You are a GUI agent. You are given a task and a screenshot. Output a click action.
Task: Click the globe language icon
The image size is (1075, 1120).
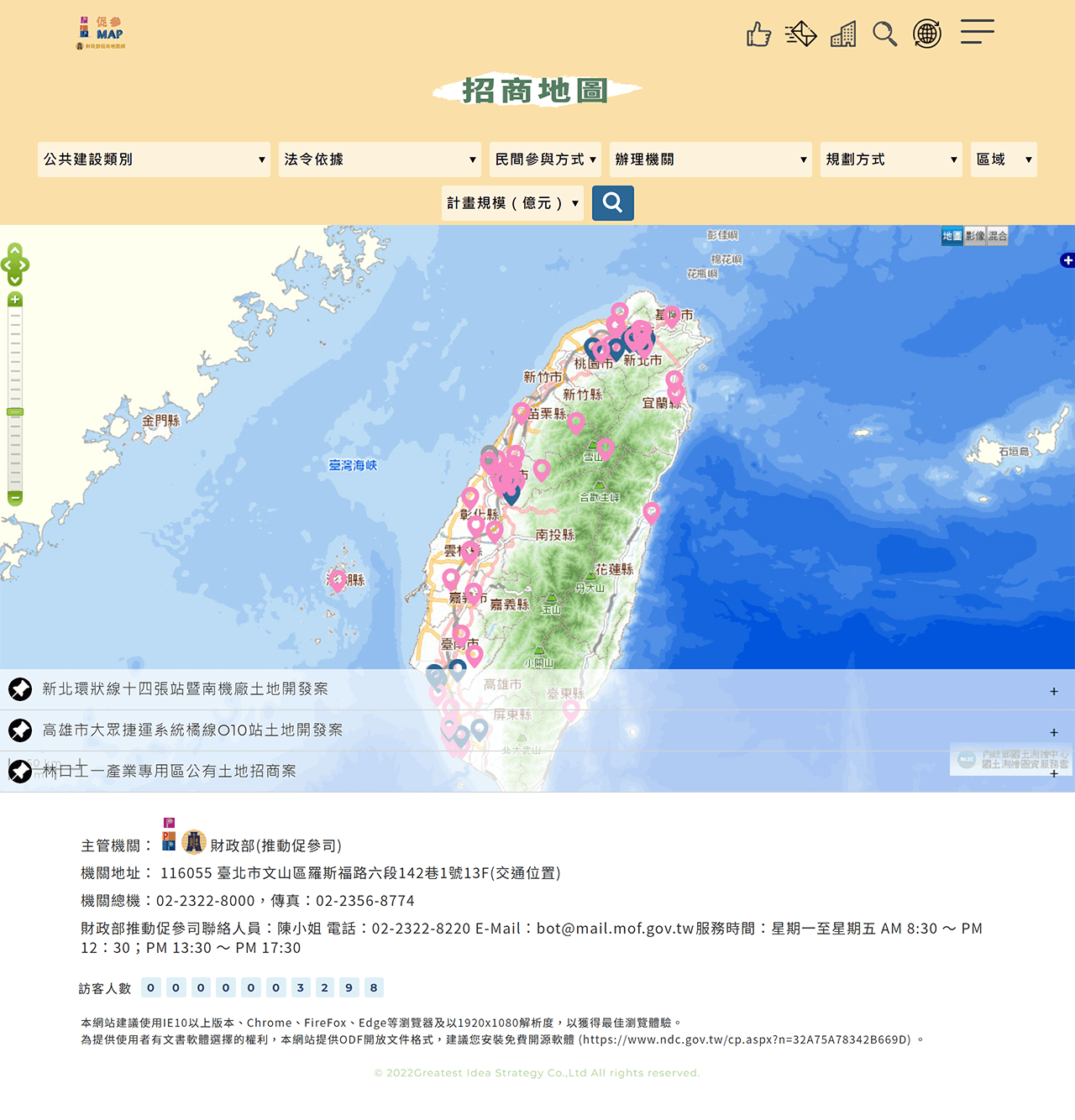(x=927, y=34)
